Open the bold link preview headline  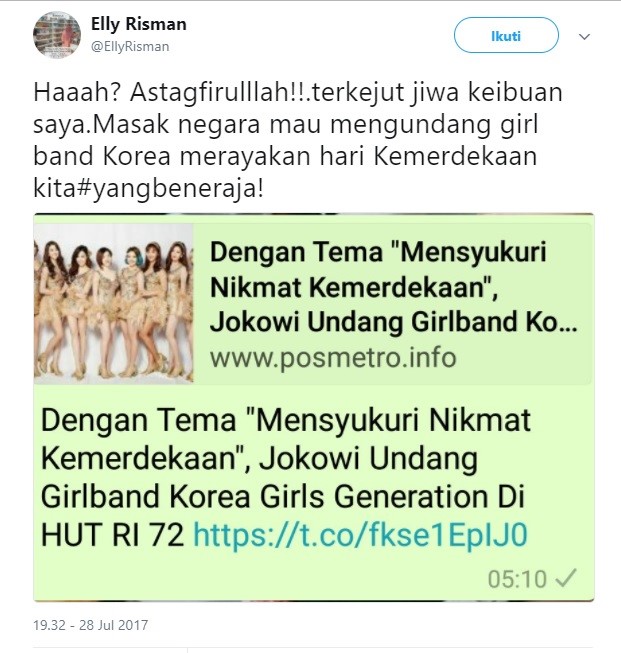pyautogui.click(x=394, y=287)
